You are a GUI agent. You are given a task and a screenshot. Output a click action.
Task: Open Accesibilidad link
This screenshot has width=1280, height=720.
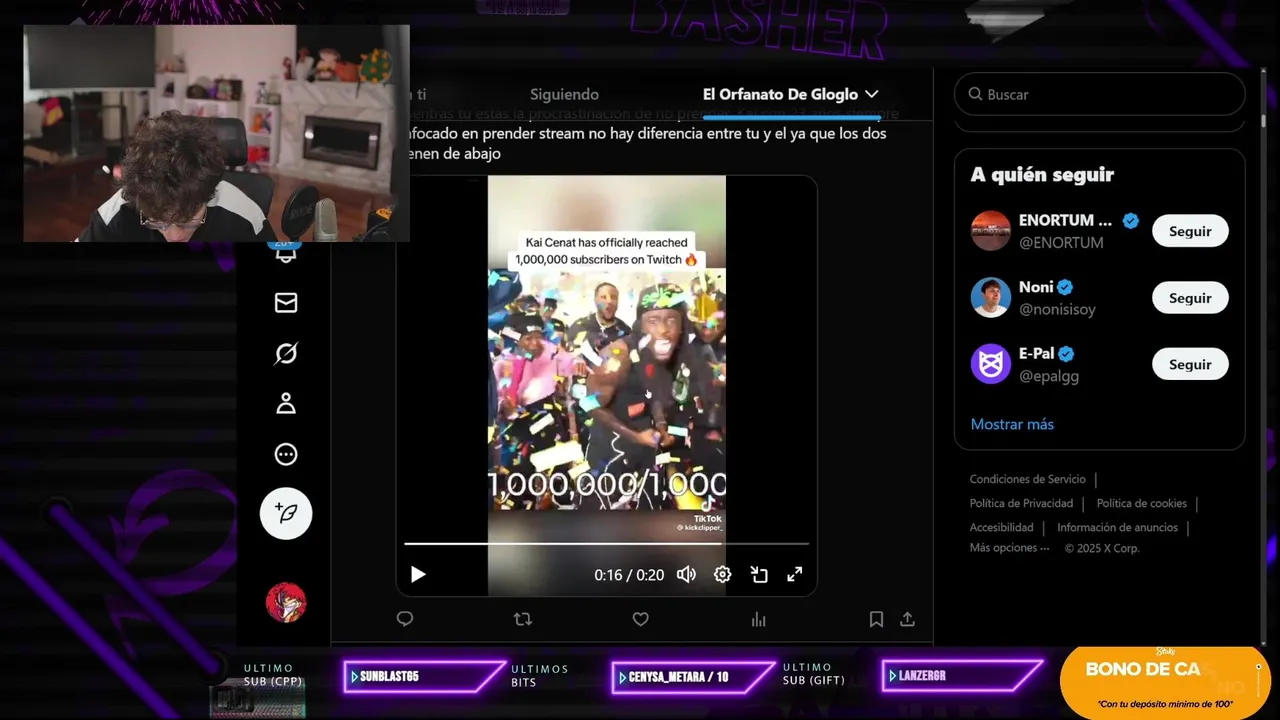tap(1001, 527)
